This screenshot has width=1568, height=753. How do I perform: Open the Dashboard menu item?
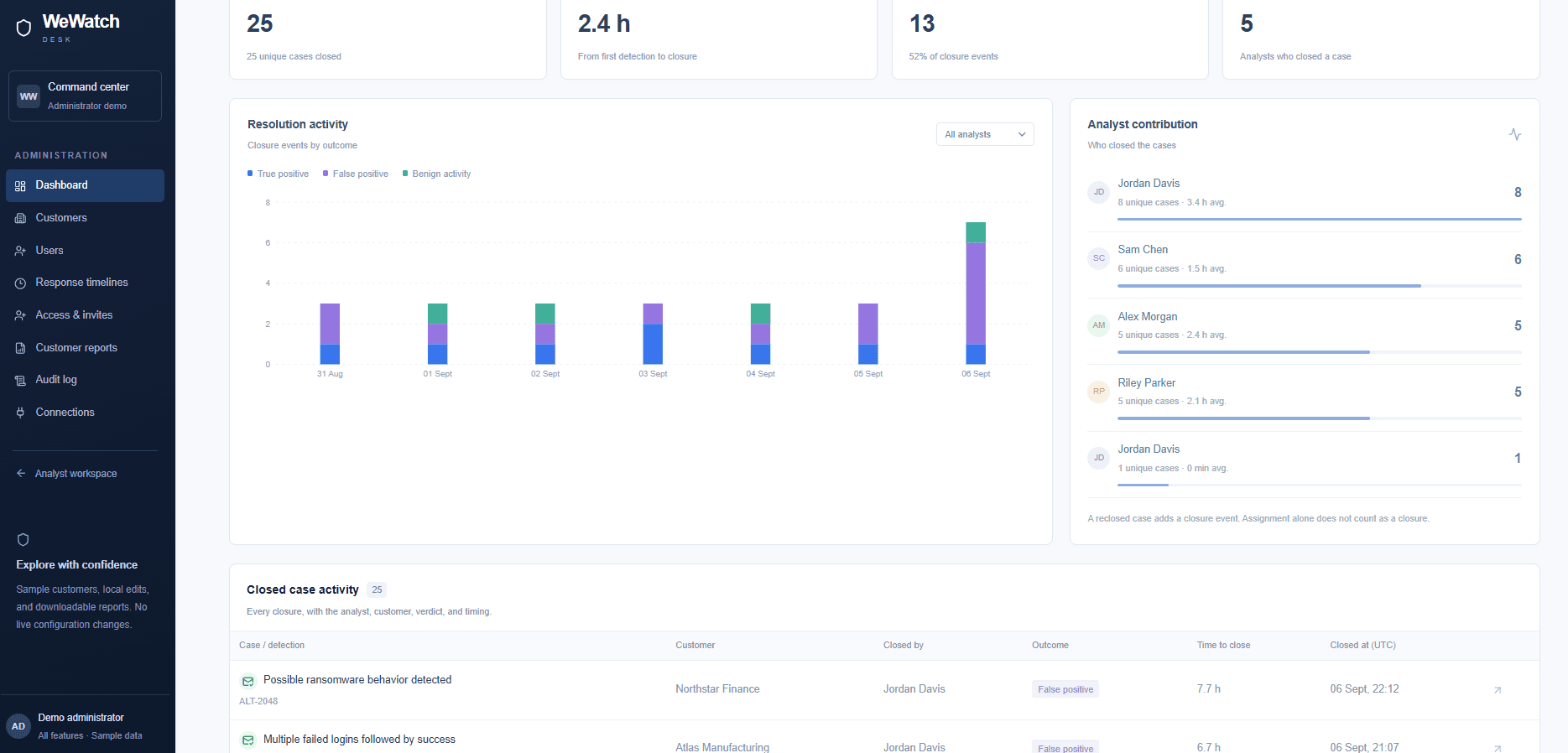85,185
